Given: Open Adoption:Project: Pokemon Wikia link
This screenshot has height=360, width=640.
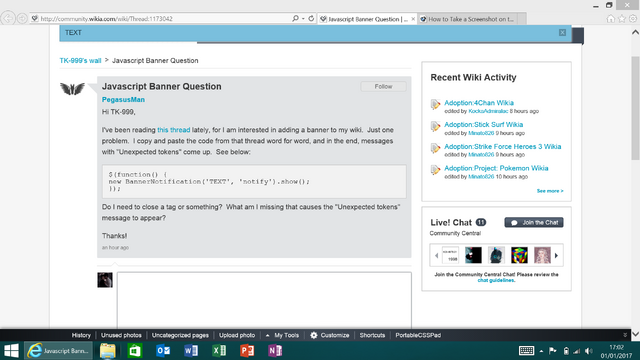Looking at the screenshot, I should pyautogui.click(x=496, y=168).
